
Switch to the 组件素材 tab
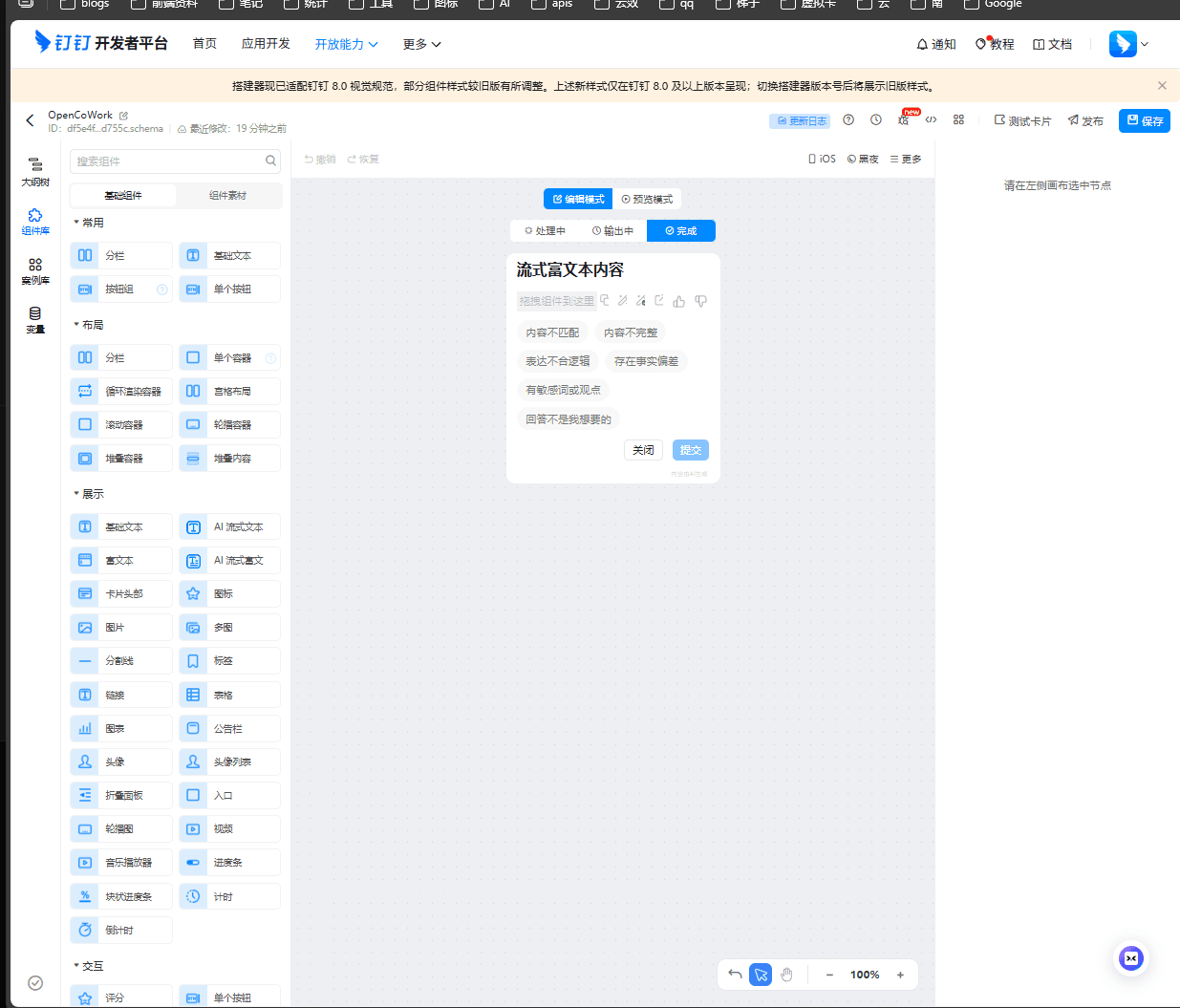point(229,195)
